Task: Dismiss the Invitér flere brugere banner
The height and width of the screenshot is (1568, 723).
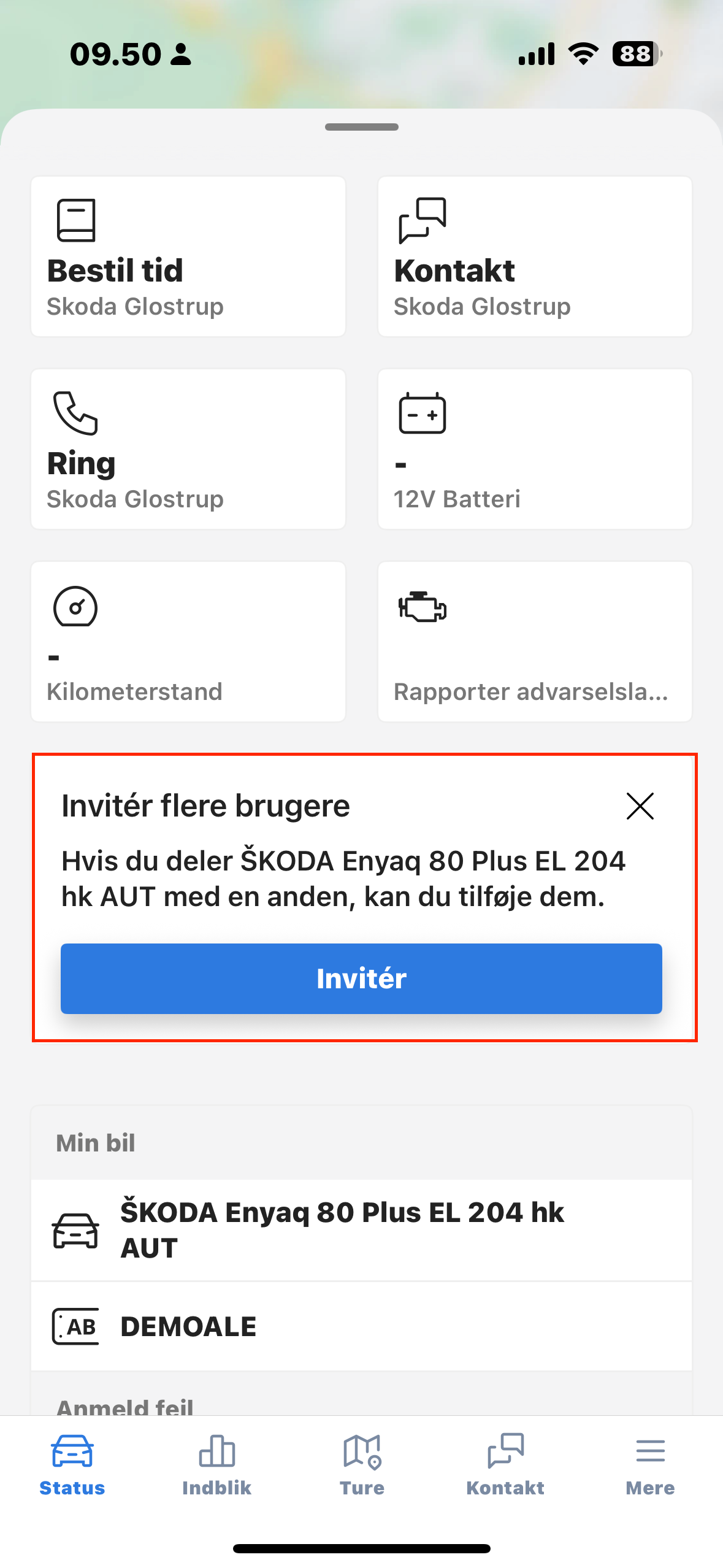Action: click(640, 805)
